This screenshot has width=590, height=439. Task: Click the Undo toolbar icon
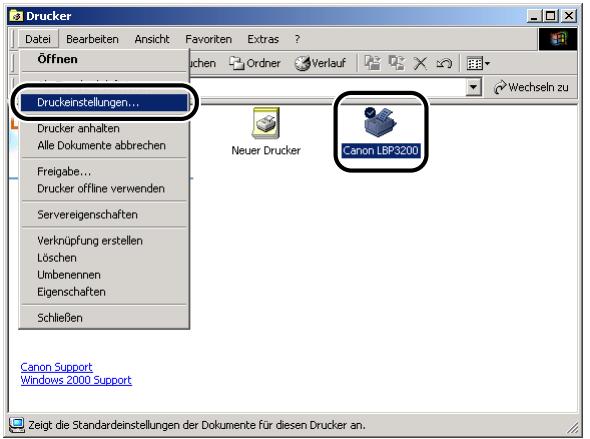coord(444,63)
